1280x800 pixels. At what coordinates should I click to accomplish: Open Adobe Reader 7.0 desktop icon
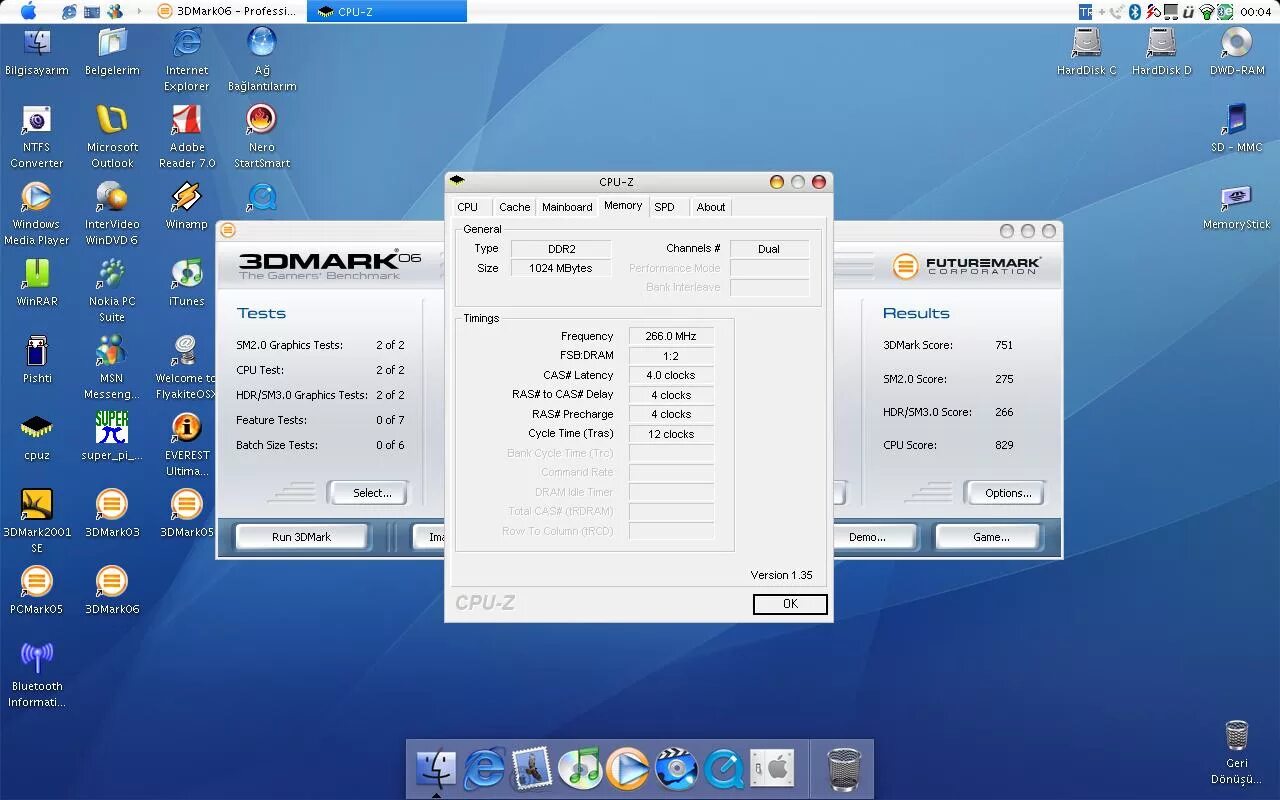click(x=187, y=120)
